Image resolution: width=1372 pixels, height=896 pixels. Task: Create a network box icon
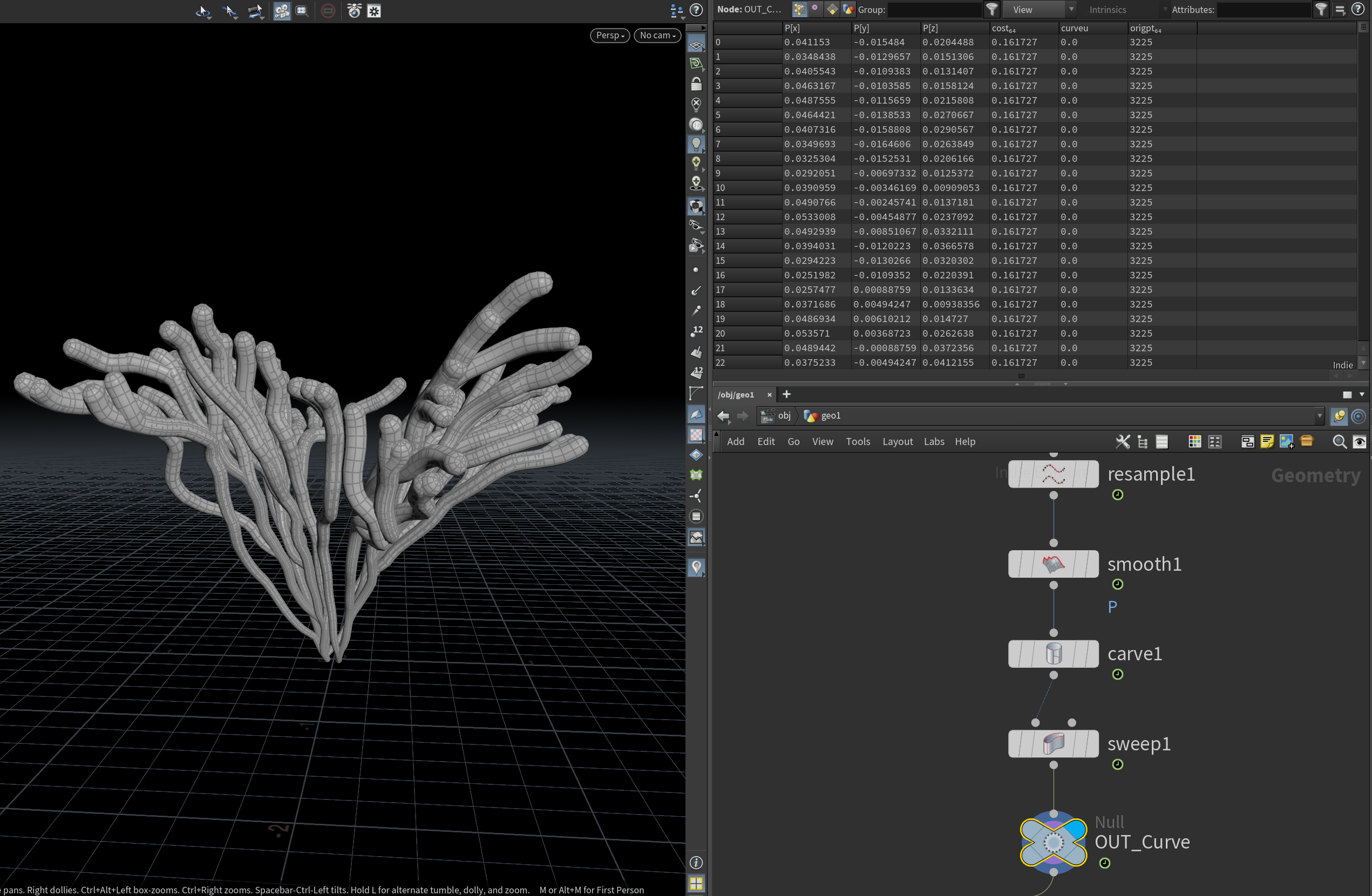point(1247,441)
